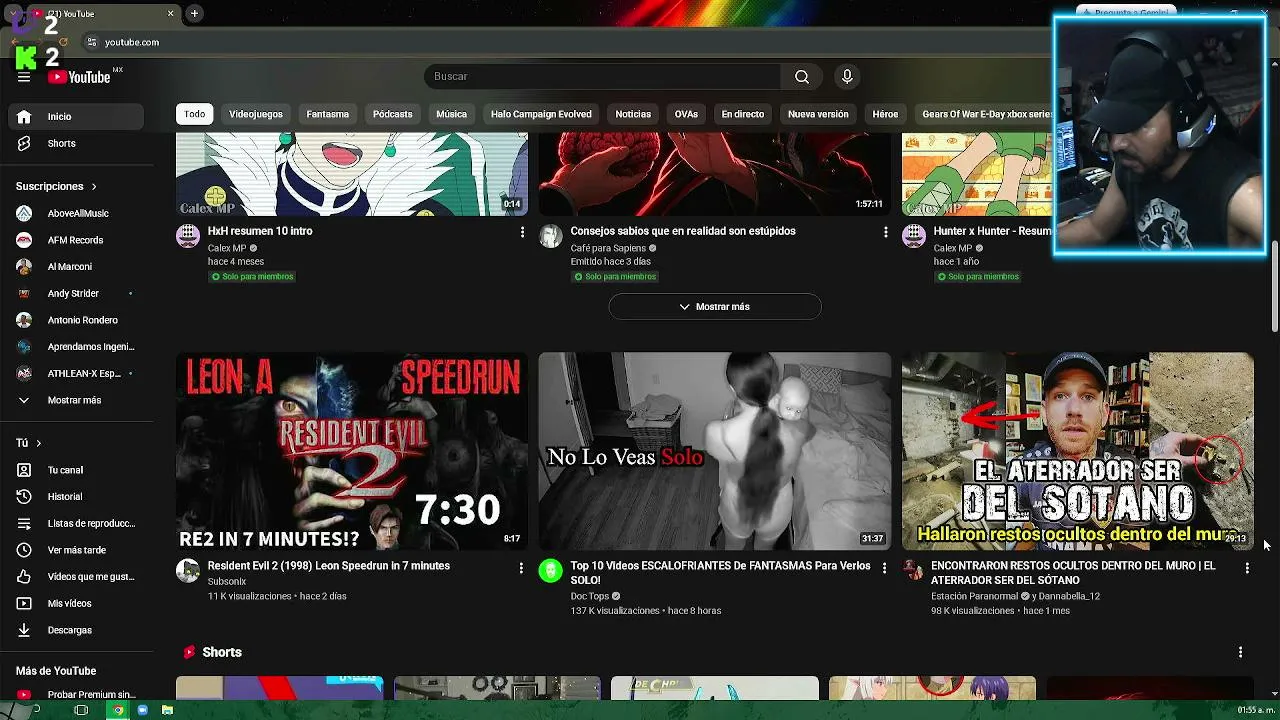Focus the Buscar search field

tap(603, 76)
